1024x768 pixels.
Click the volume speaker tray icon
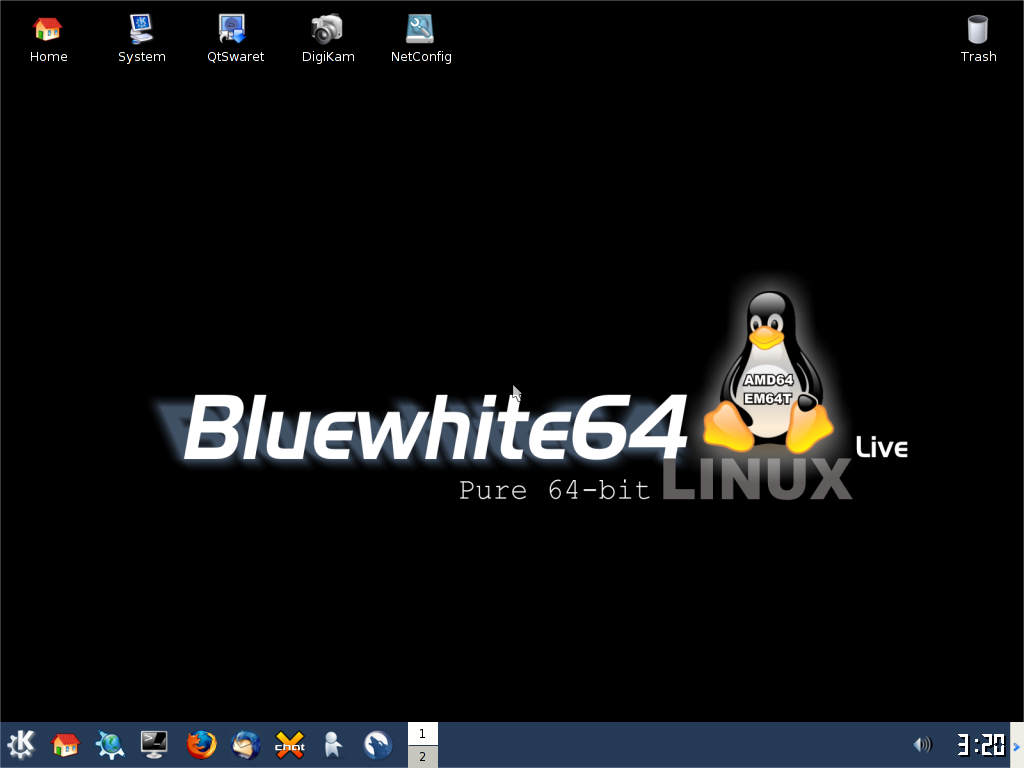click(x=922, y=744)
